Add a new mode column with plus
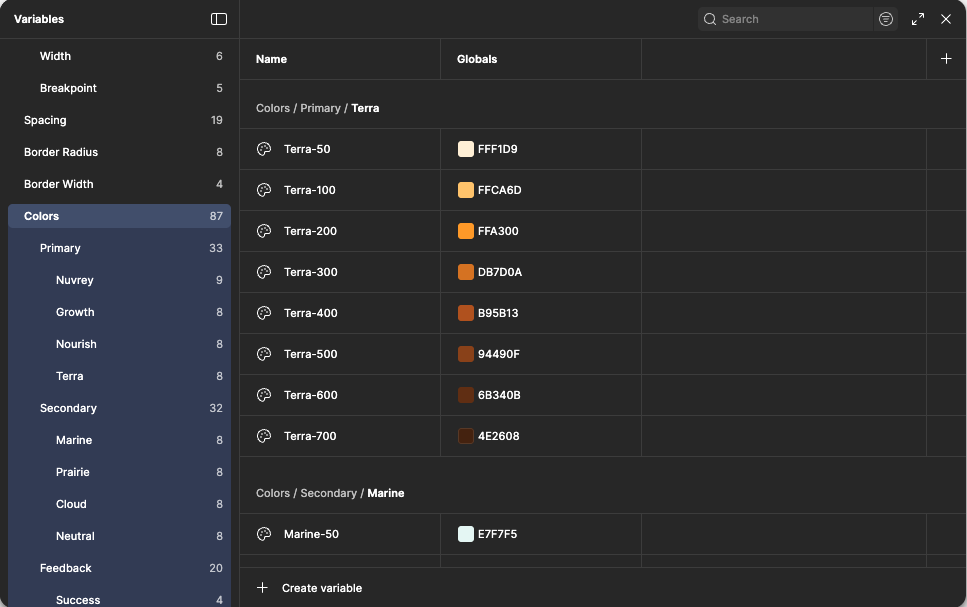 946,59
